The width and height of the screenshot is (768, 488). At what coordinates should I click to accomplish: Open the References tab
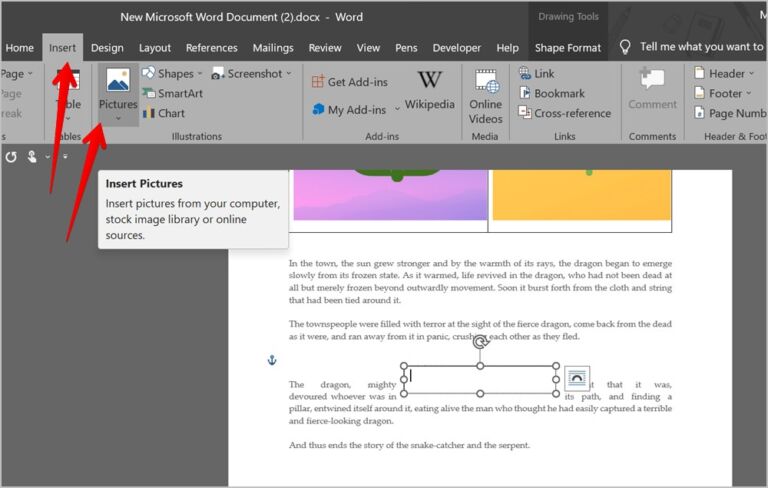click(x=212, y=48)
